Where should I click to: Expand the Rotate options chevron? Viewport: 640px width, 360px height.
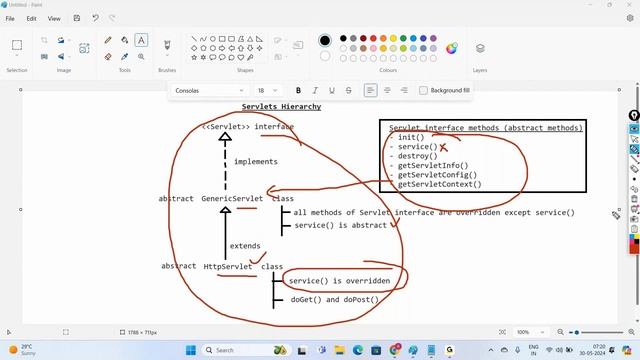[69, 40]
